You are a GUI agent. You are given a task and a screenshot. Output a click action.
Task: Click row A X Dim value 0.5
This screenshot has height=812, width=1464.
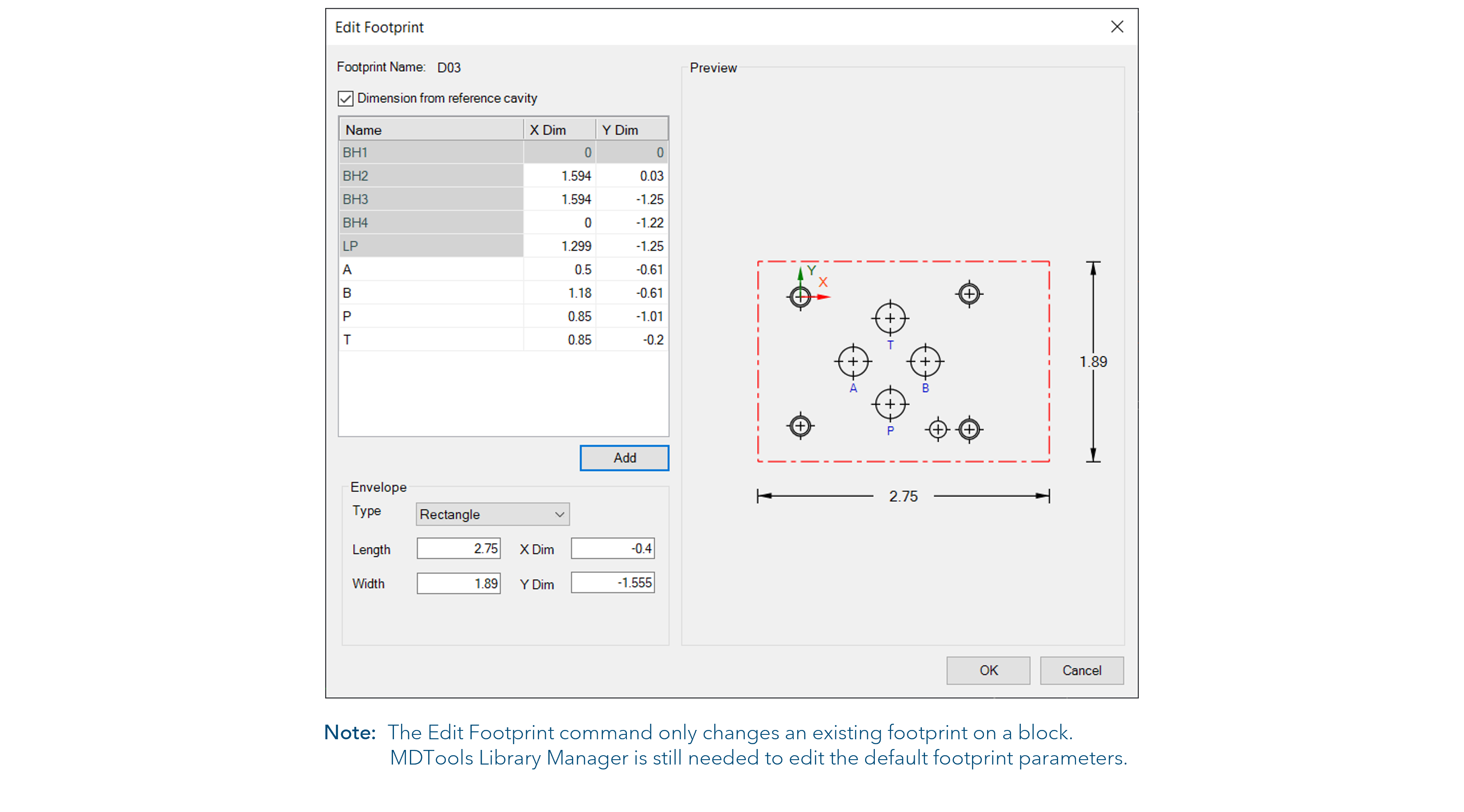tap(560, 269)
